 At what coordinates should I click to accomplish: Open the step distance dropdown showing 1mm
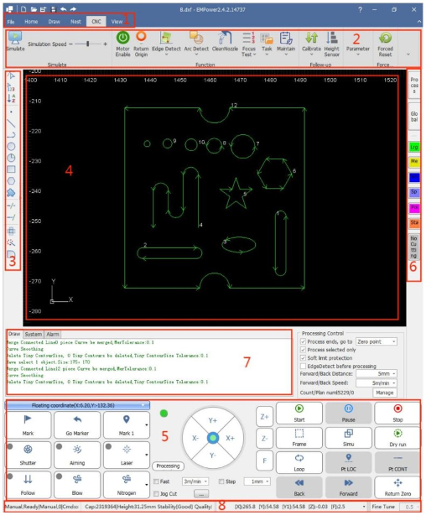pyautogui.click(x=257, y=482)
